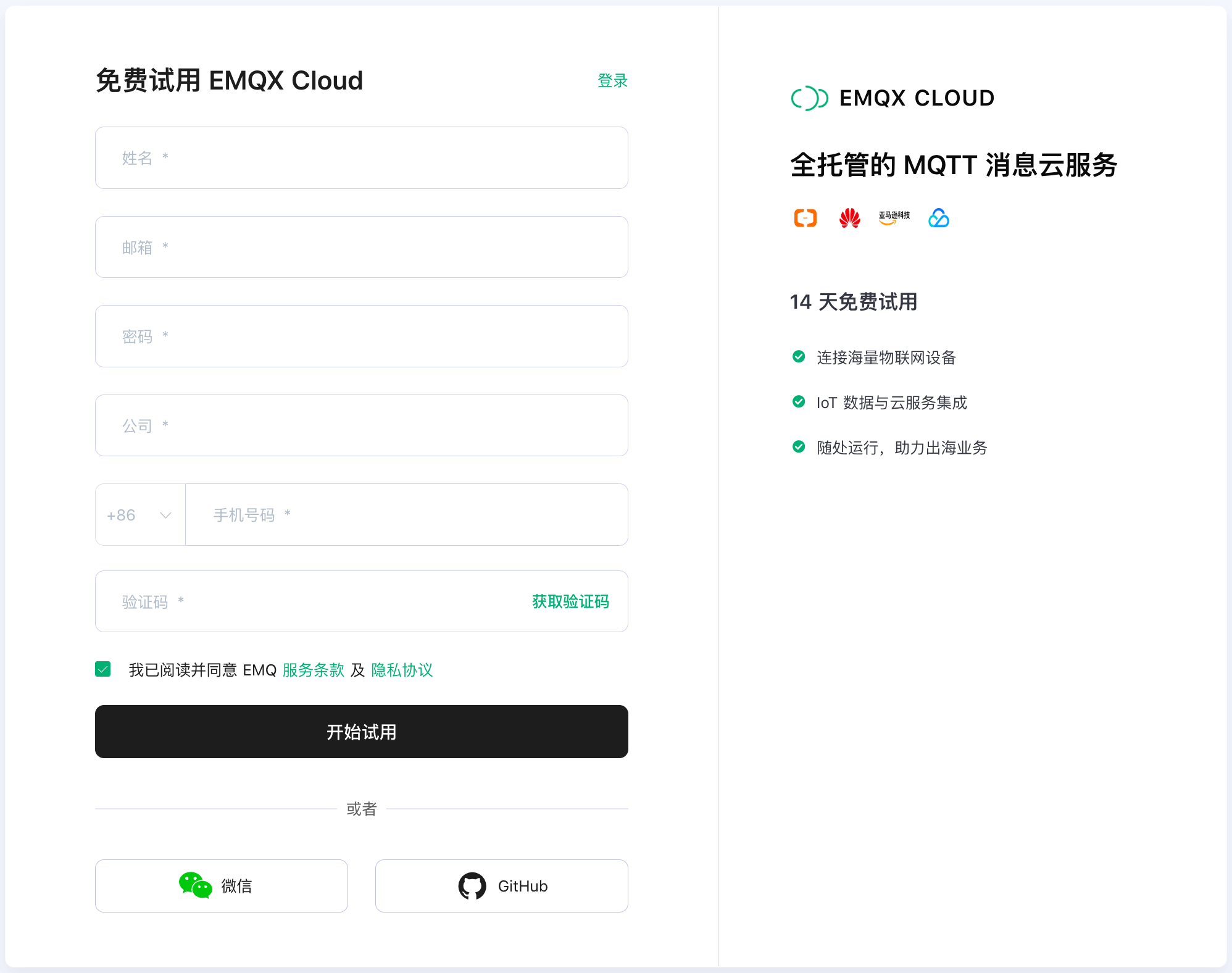Select the 邮箱 email input field
This screenshot has width=1232, height=973.
click(x=361, y=247)
